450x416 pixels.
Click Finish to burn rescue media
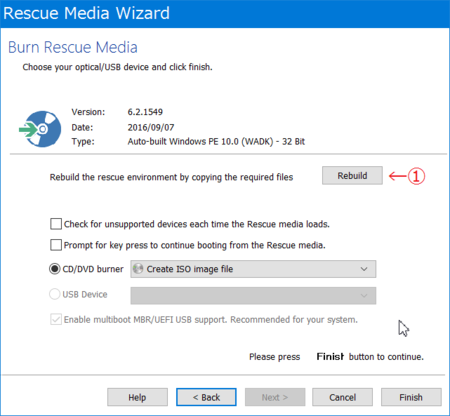click(411, 397)
